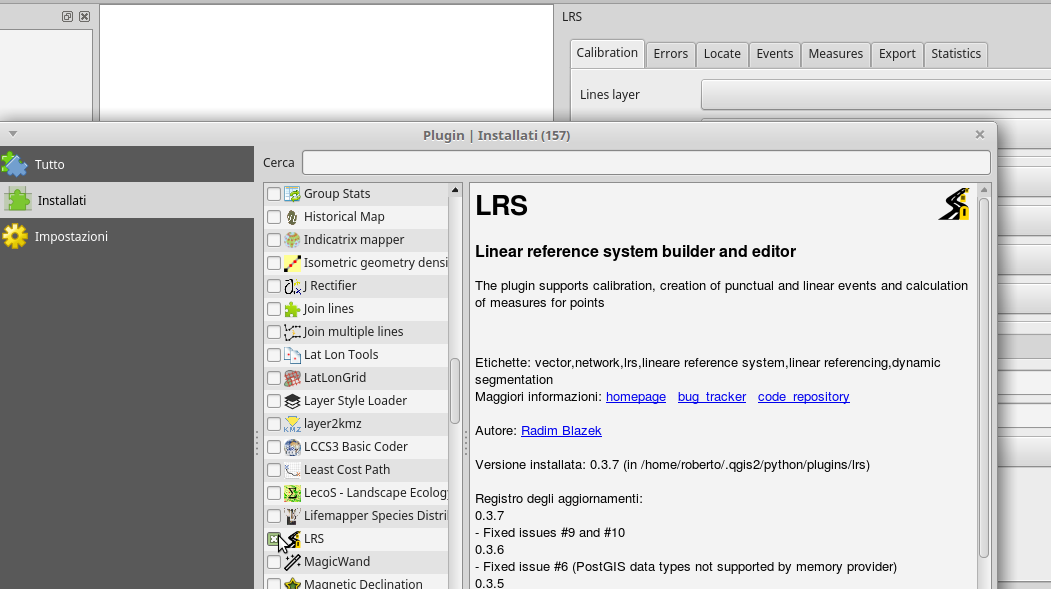
Task: Toggle the Lat Lon Tools checkbox
Action: tap(273, 354)
